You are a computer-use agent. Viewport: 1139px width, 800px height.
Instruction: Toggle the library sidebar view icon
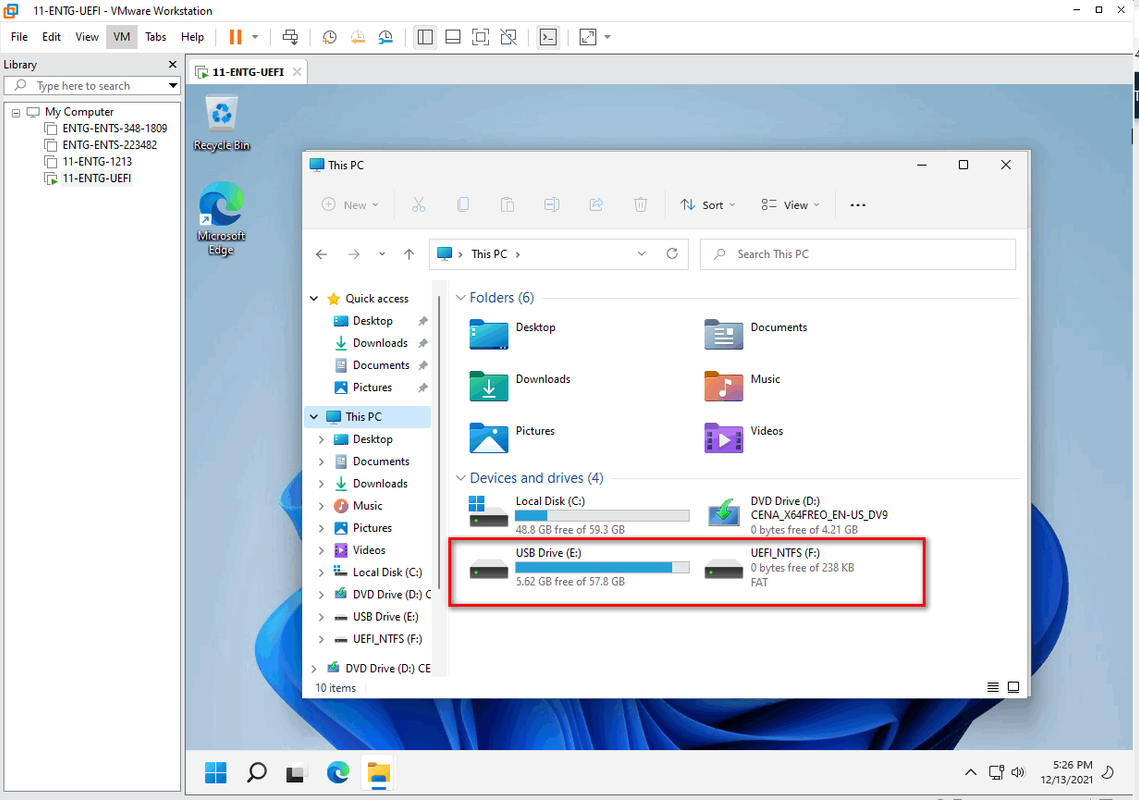tap(425, 37)
